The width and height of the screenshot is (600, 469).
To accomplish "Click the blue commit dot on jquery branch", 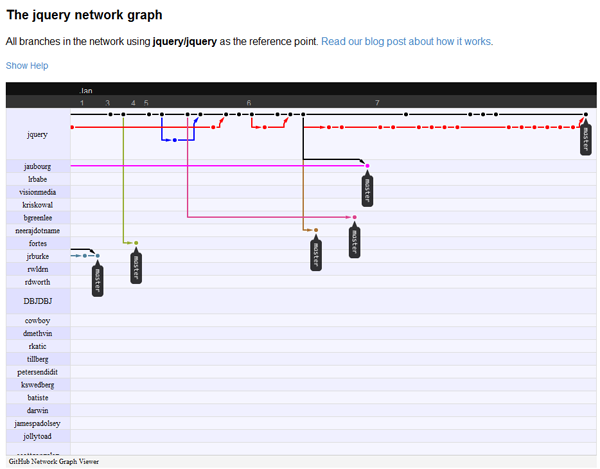I will (x=174, y=140).
